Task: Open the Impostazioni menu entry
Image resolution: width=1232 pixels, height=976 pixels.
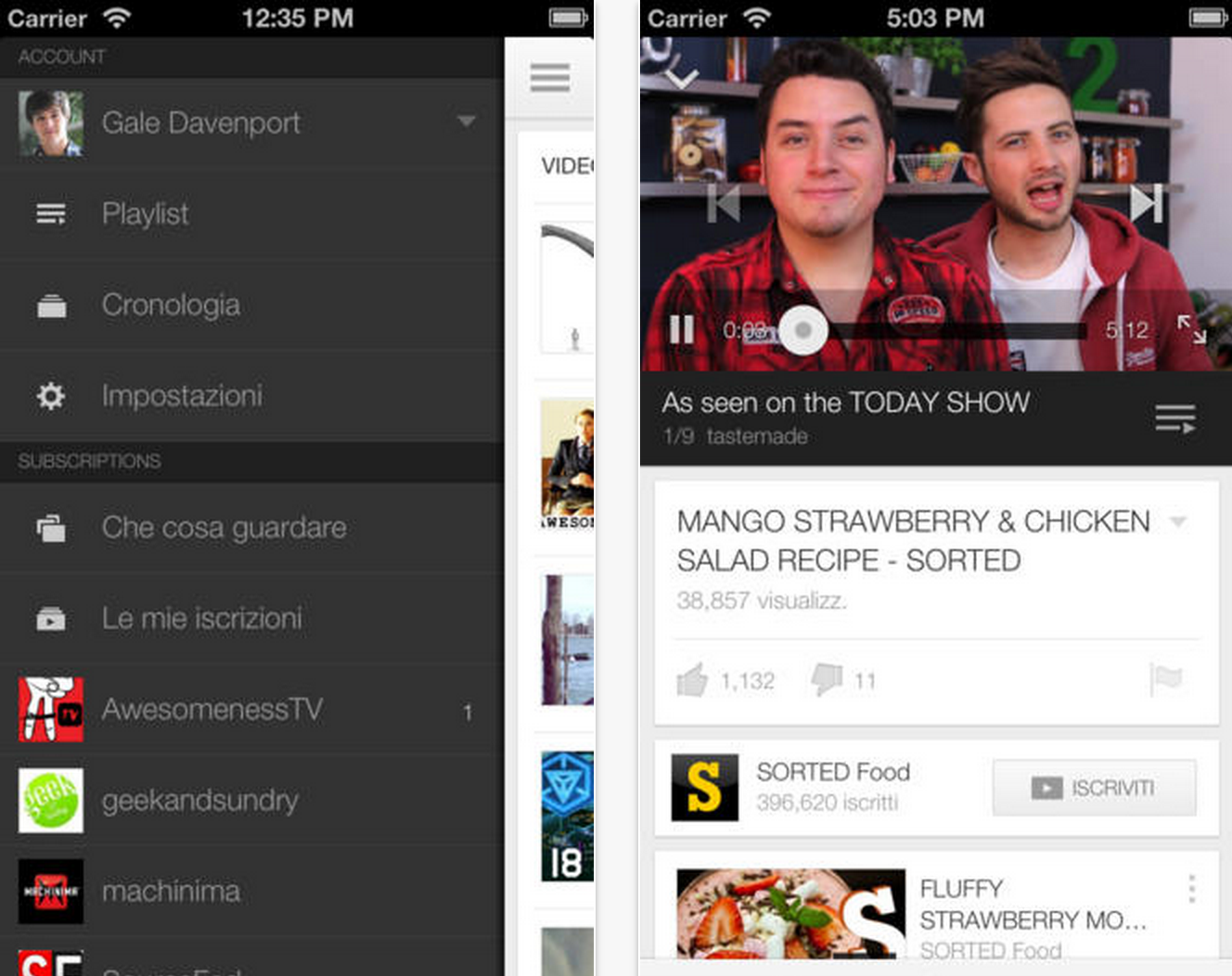Action: pyautogui.click(x=252, y=396)
